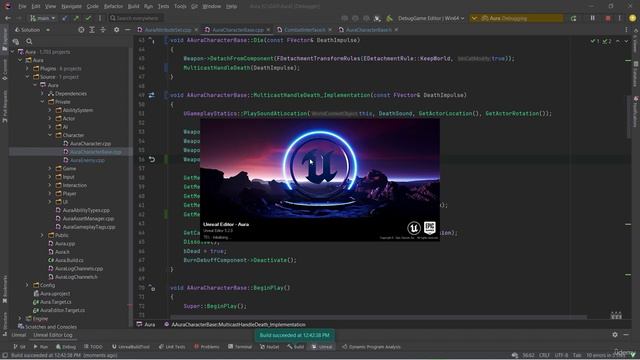This screenshot has width=640, height=360.
Task: Click the editor vertical scrollbar
Action: [629, 116]
